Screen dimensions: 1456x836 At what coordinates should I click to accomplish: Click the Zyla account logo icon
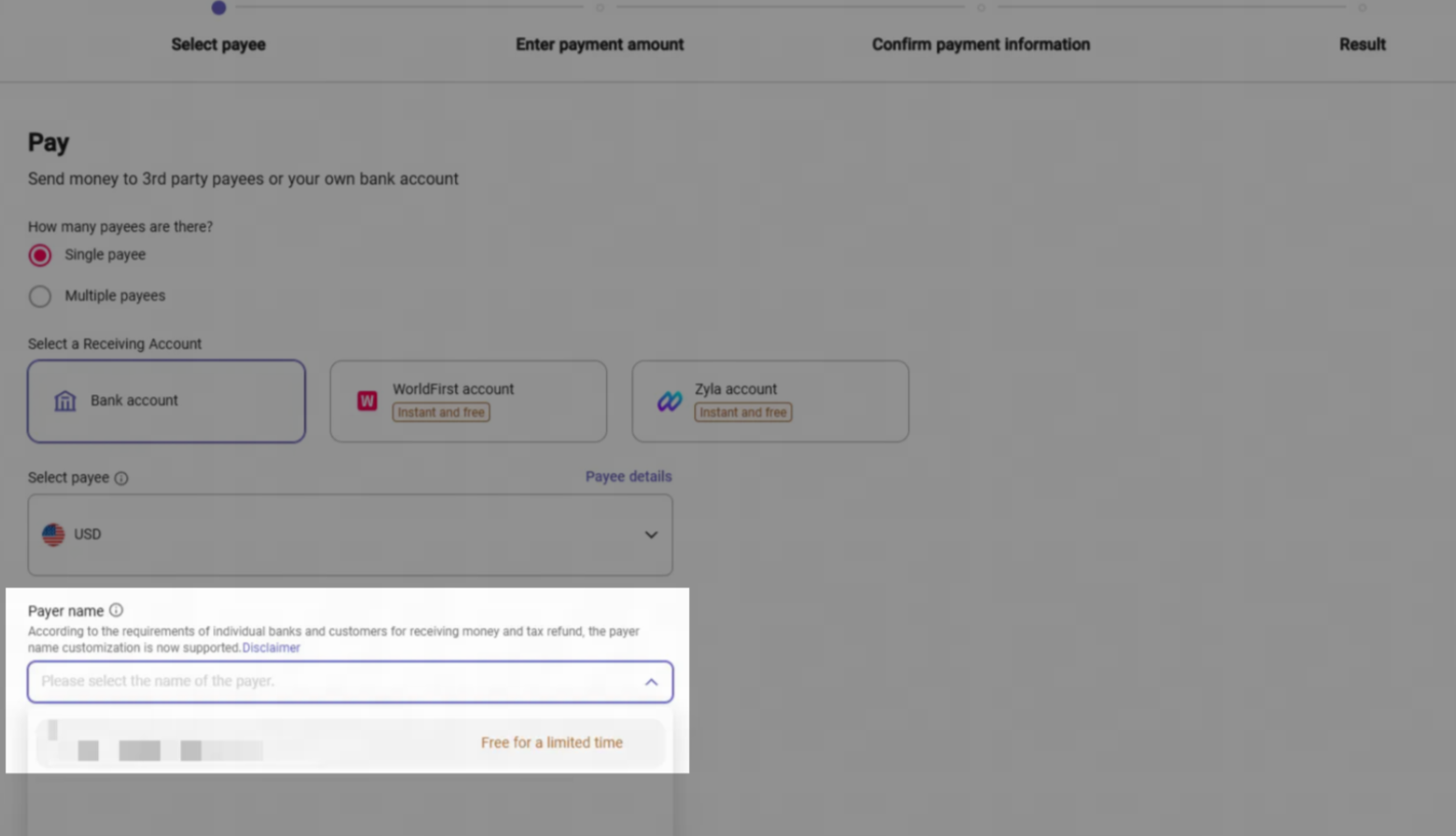click(670, 402)
